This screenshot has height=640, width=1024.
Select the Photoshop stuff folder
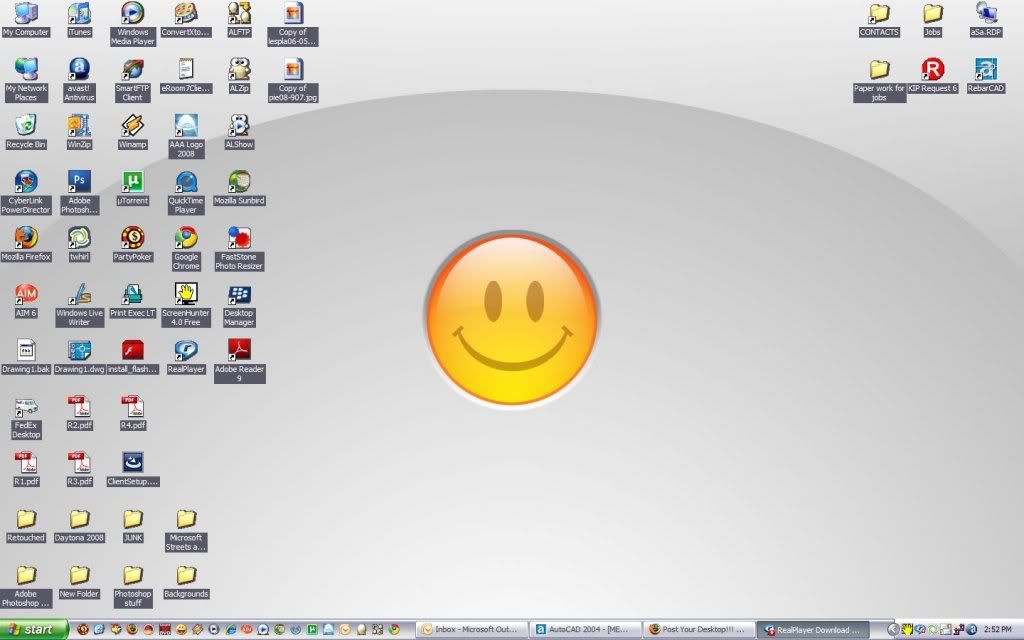pyautogui.click(x=133, y=586)
